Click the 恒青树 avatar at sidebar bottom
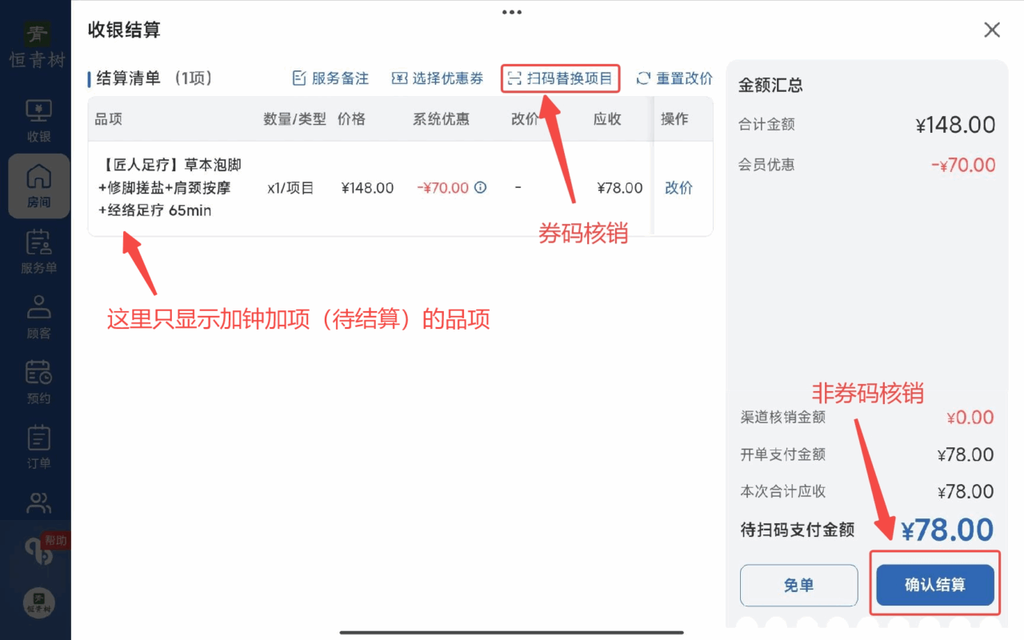The image size is (1024, 640). (39, 602)
